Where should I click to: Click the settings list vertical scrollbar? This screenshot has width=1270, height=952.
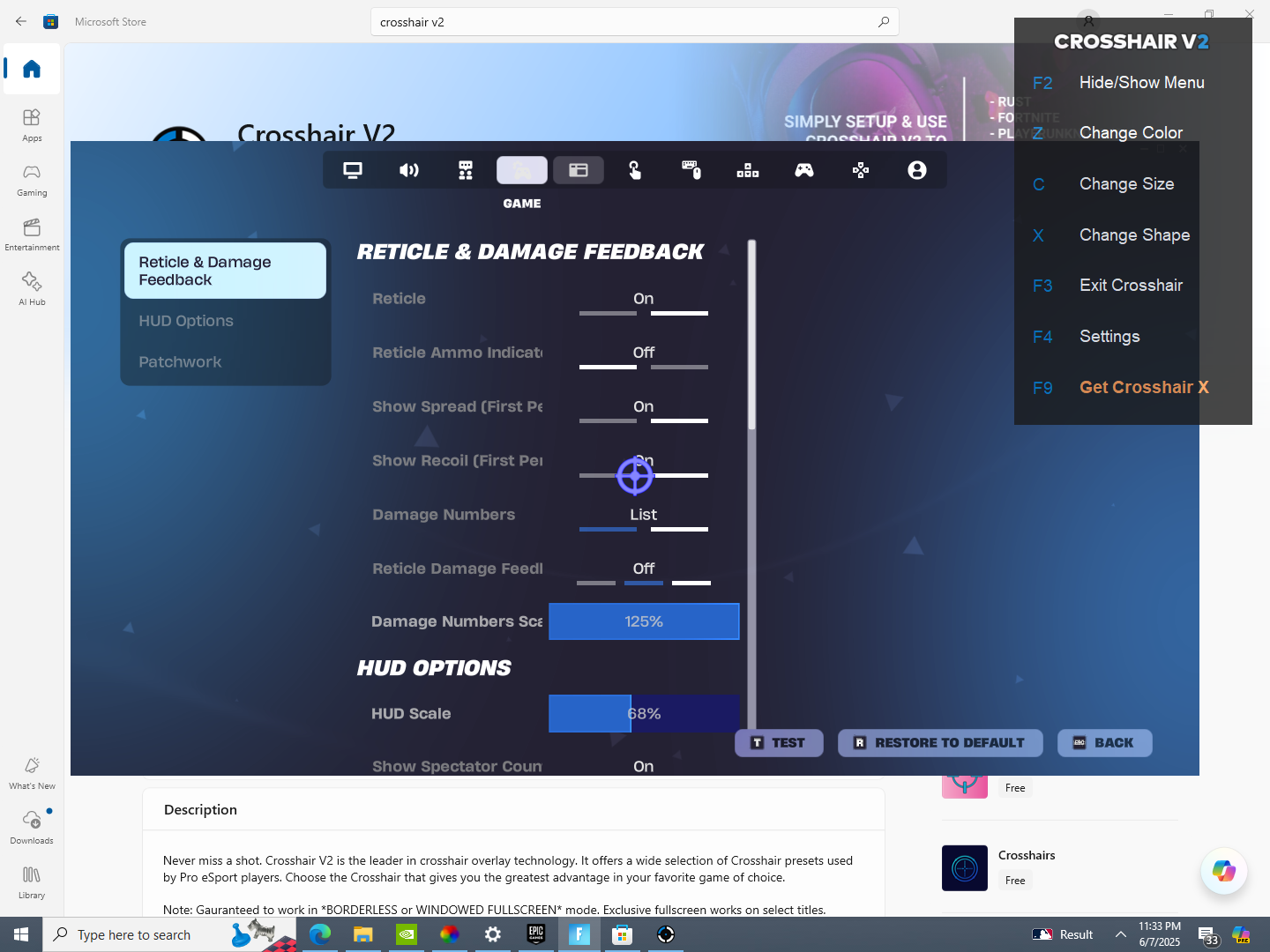pyautogui.click(x=751, y=335)
